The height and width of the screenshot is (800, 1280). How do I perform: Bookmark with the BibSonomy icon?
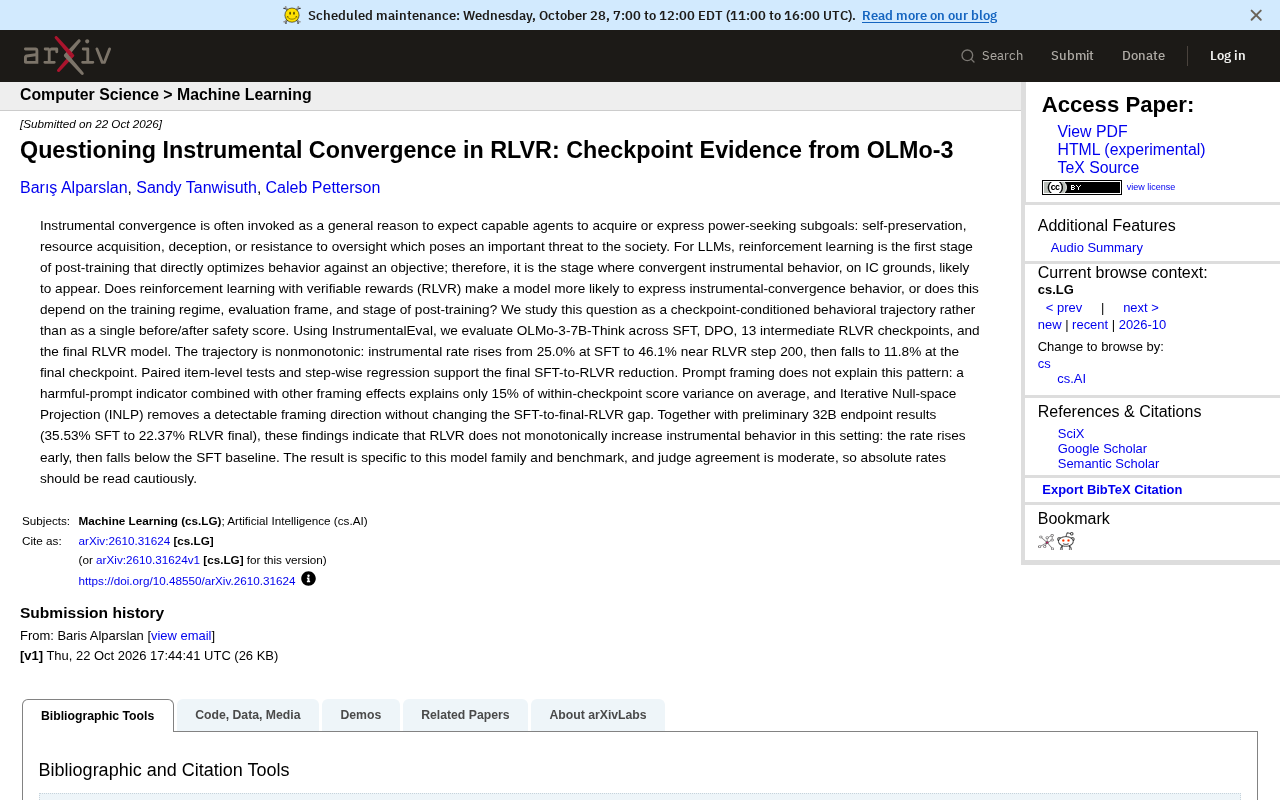coord(1046,542)
